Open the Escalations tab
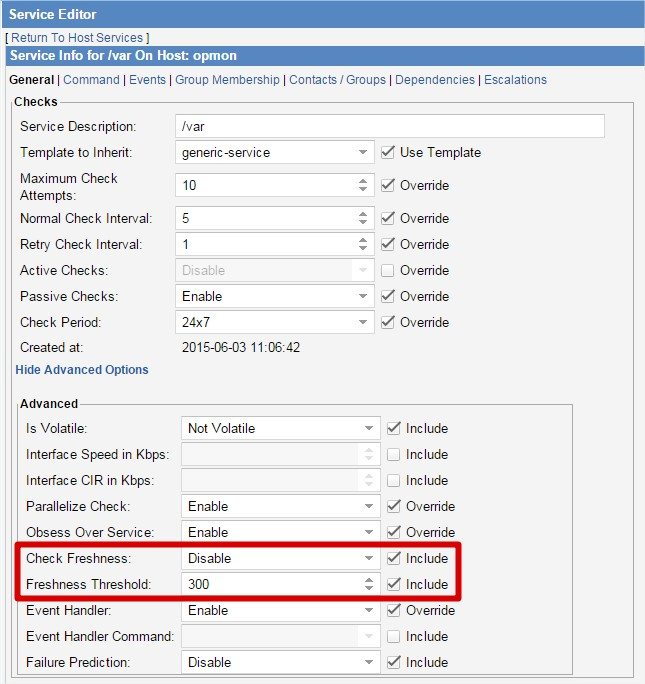This screenshot has width=645, height=684. (515, 80)
